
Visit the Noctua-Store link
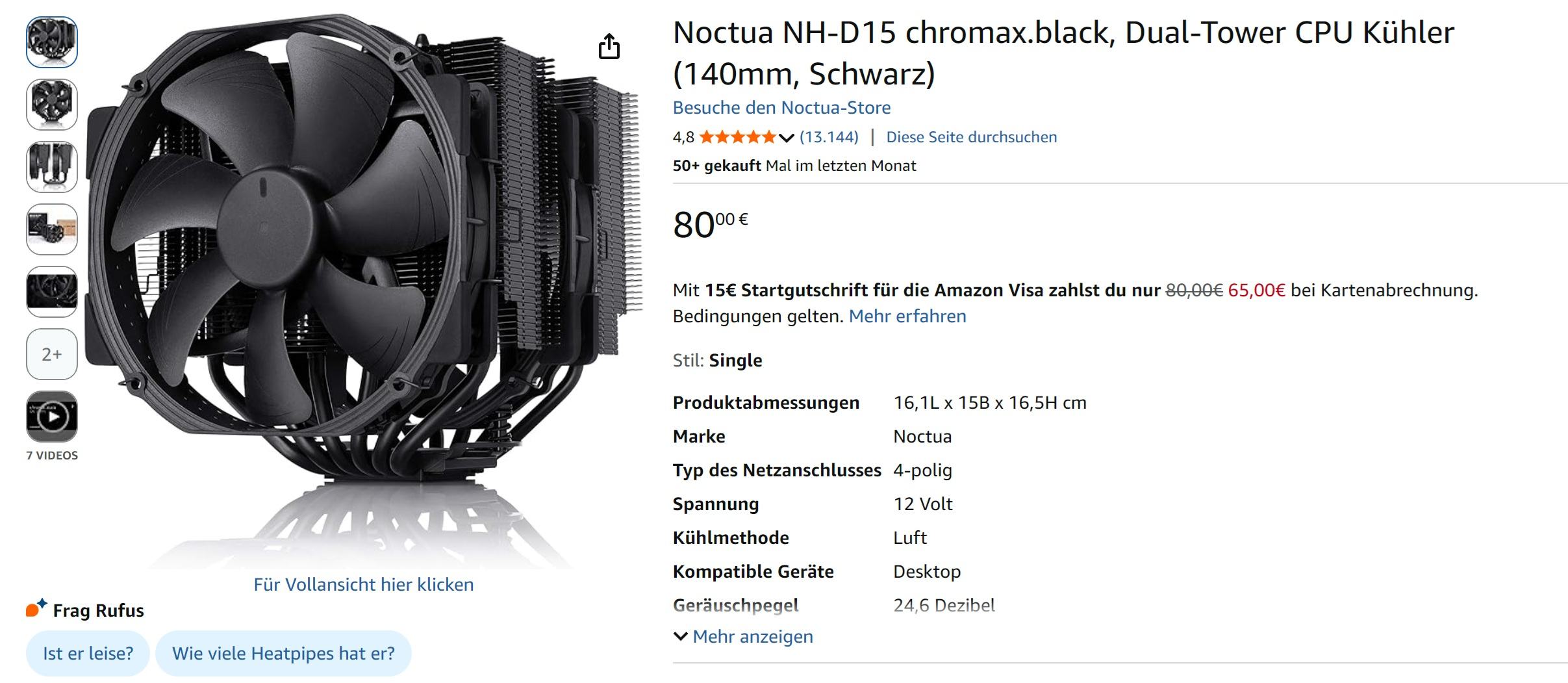781,107
